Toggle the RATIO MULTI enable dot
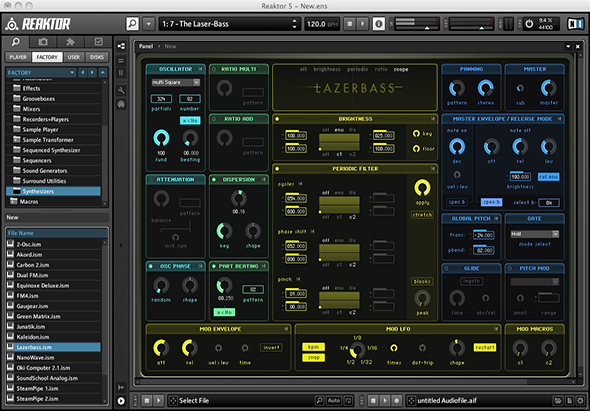This screenshot has height=411, width=590. click(x=214, y=69)
